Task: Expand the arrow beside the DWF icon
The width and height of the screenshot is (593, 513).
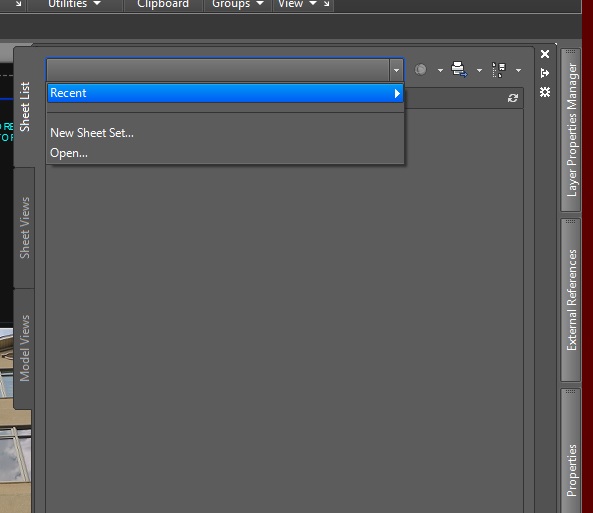Action: point(440,70)
